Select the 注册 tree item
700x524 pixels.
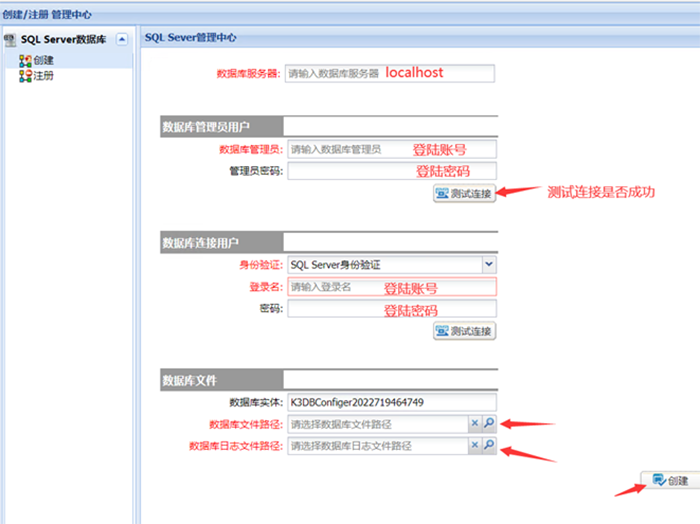coord(43,75)
